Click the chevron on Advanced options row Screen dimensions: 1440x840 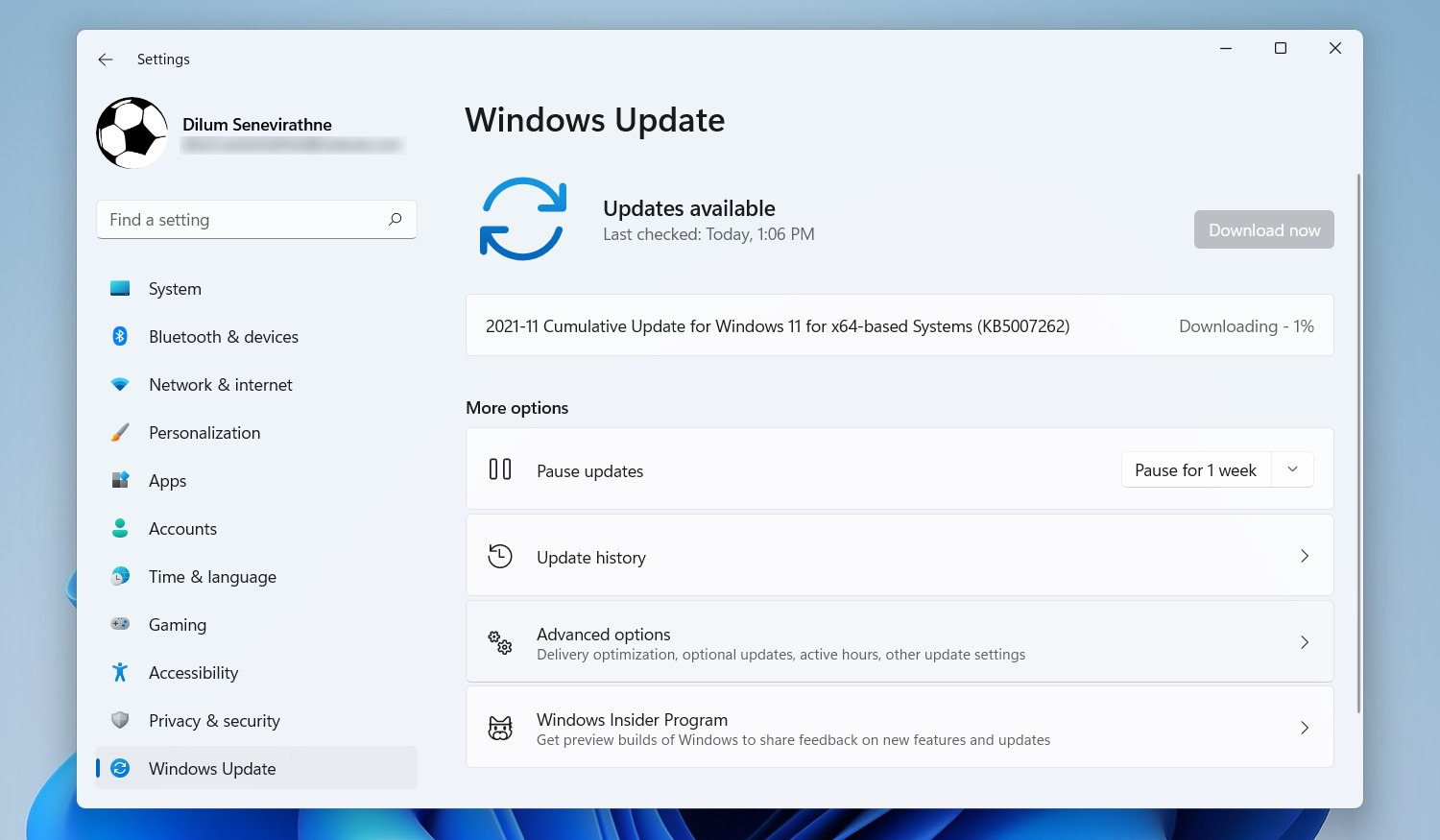point(1305,642)
